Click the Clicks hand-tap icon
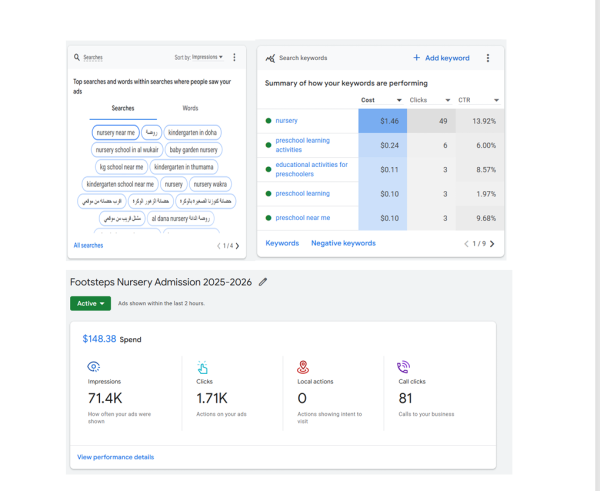The image size is (600, 491). (x=202, y=367)
